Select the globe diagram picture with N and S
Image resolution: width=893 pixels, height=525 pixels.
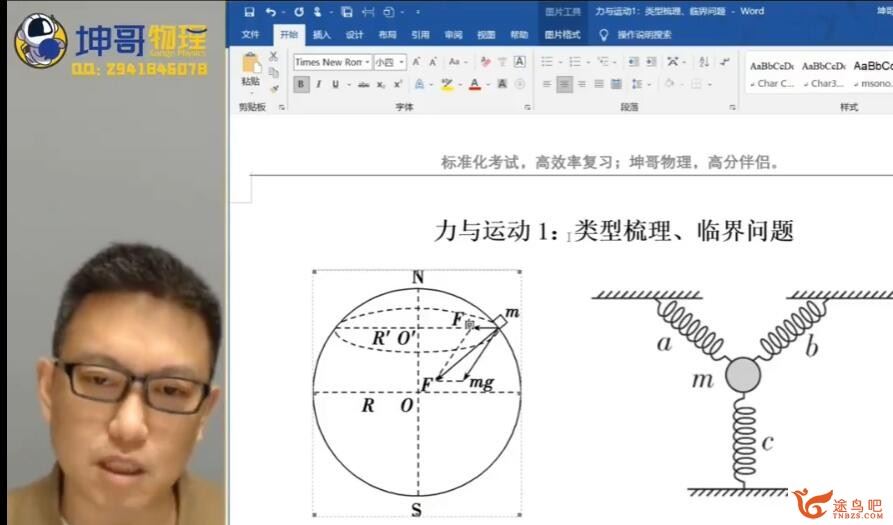click(x=417, y=393)
